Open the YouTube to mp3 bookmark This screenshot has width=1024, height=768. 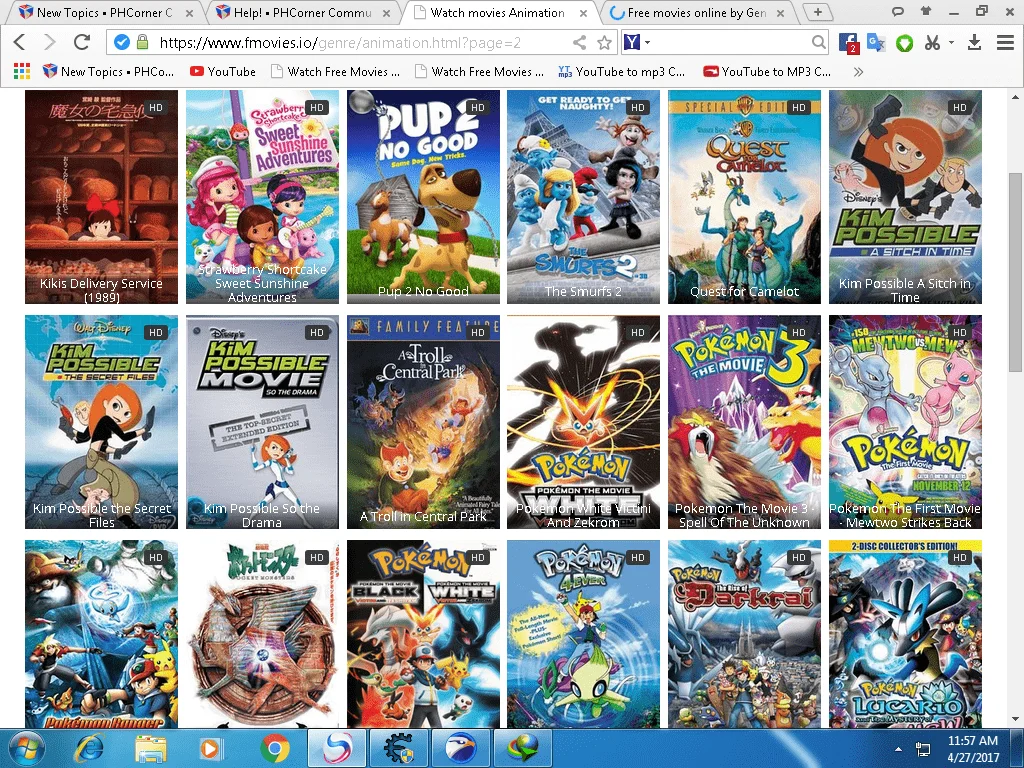point(622,71)
